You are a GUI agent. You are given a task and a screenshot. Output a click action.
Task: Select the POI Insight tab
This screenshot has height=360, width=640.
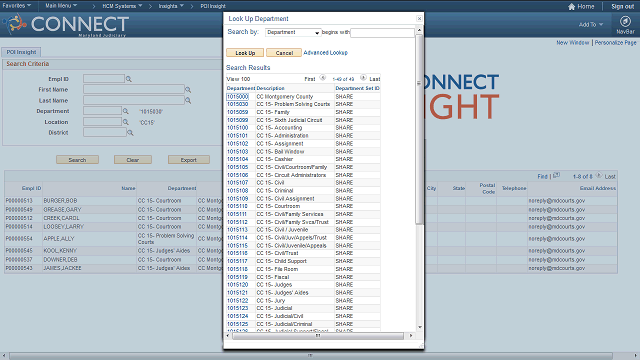tap(21, 52)
